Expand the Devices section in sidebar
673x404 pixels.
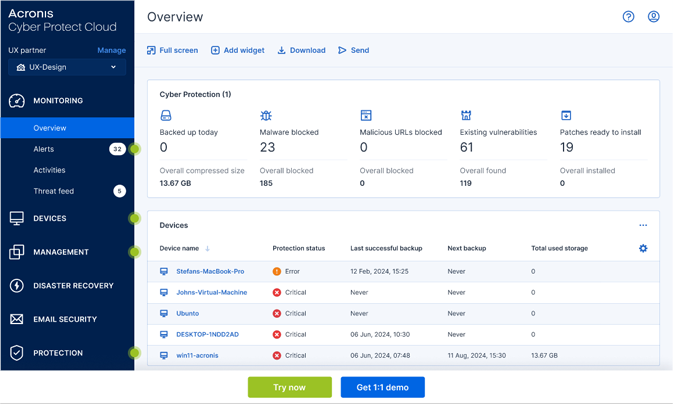[50, 218]
